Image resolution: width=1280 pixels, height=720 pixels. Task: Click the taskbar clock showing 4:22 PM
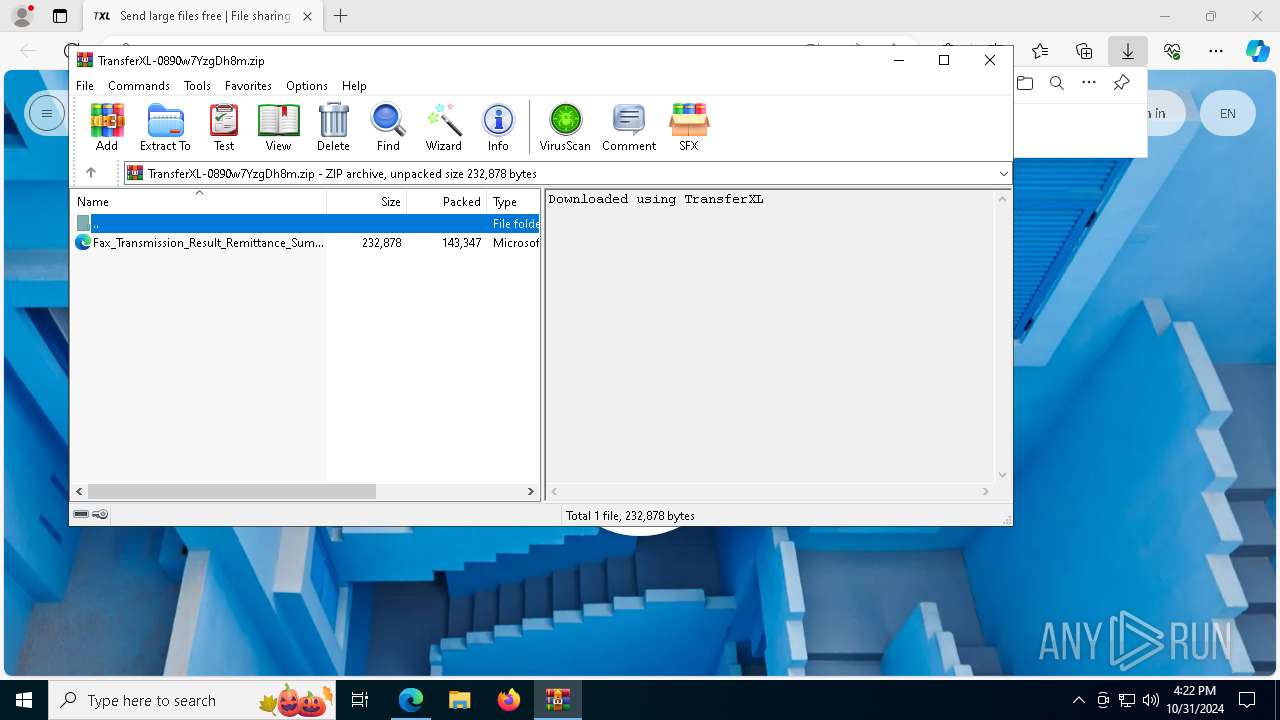pyautogui.click(x=1194, y=700)
